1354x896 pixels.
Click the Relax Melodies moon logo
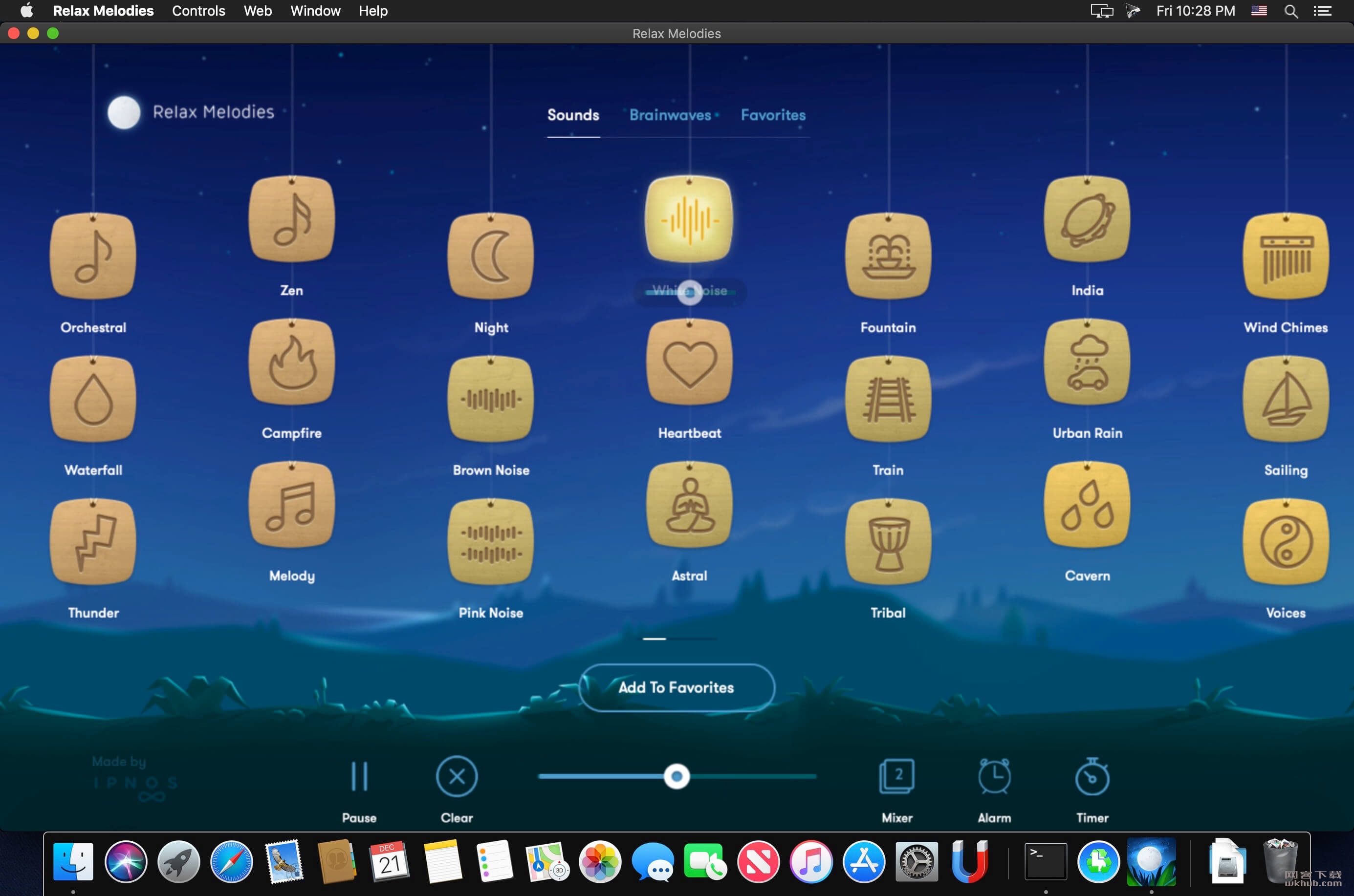124,112
